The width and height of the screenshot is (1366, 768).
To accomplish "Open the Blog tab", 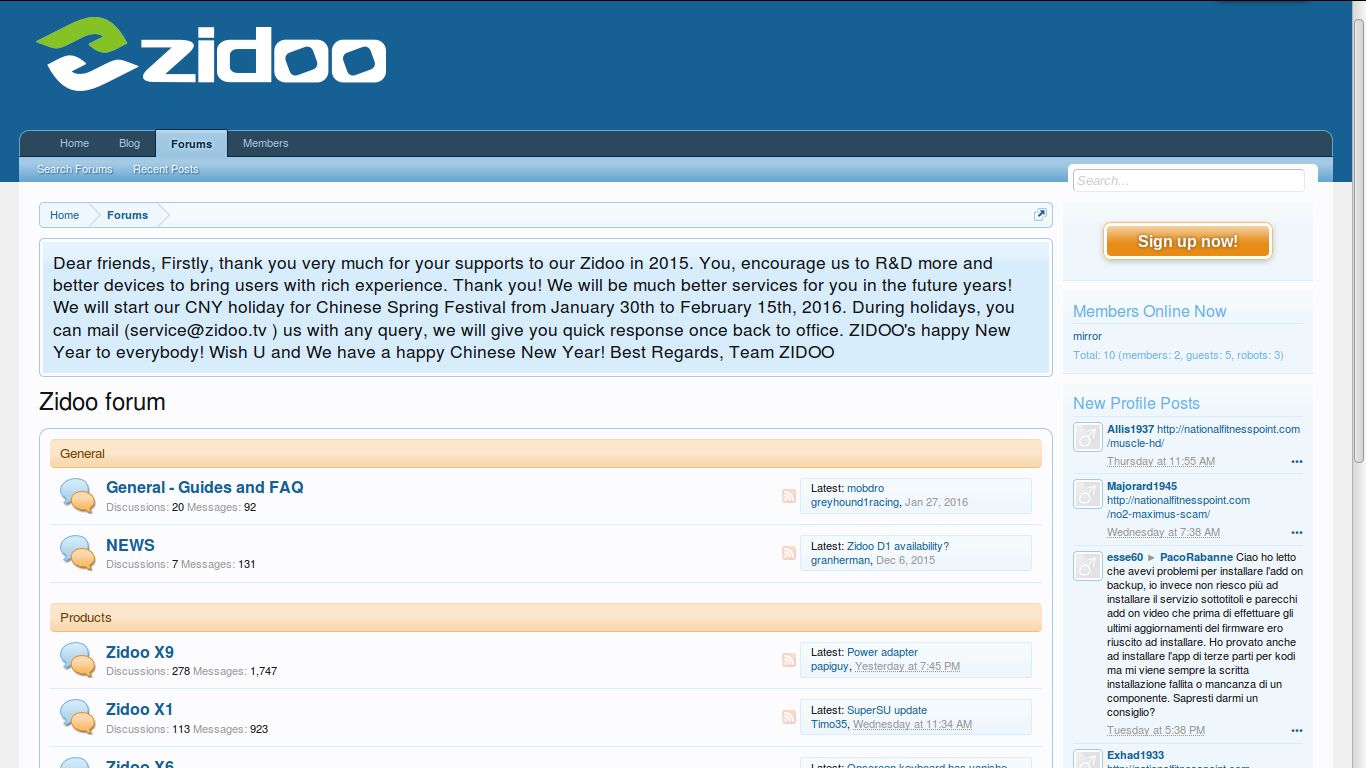I will point(130,144).
